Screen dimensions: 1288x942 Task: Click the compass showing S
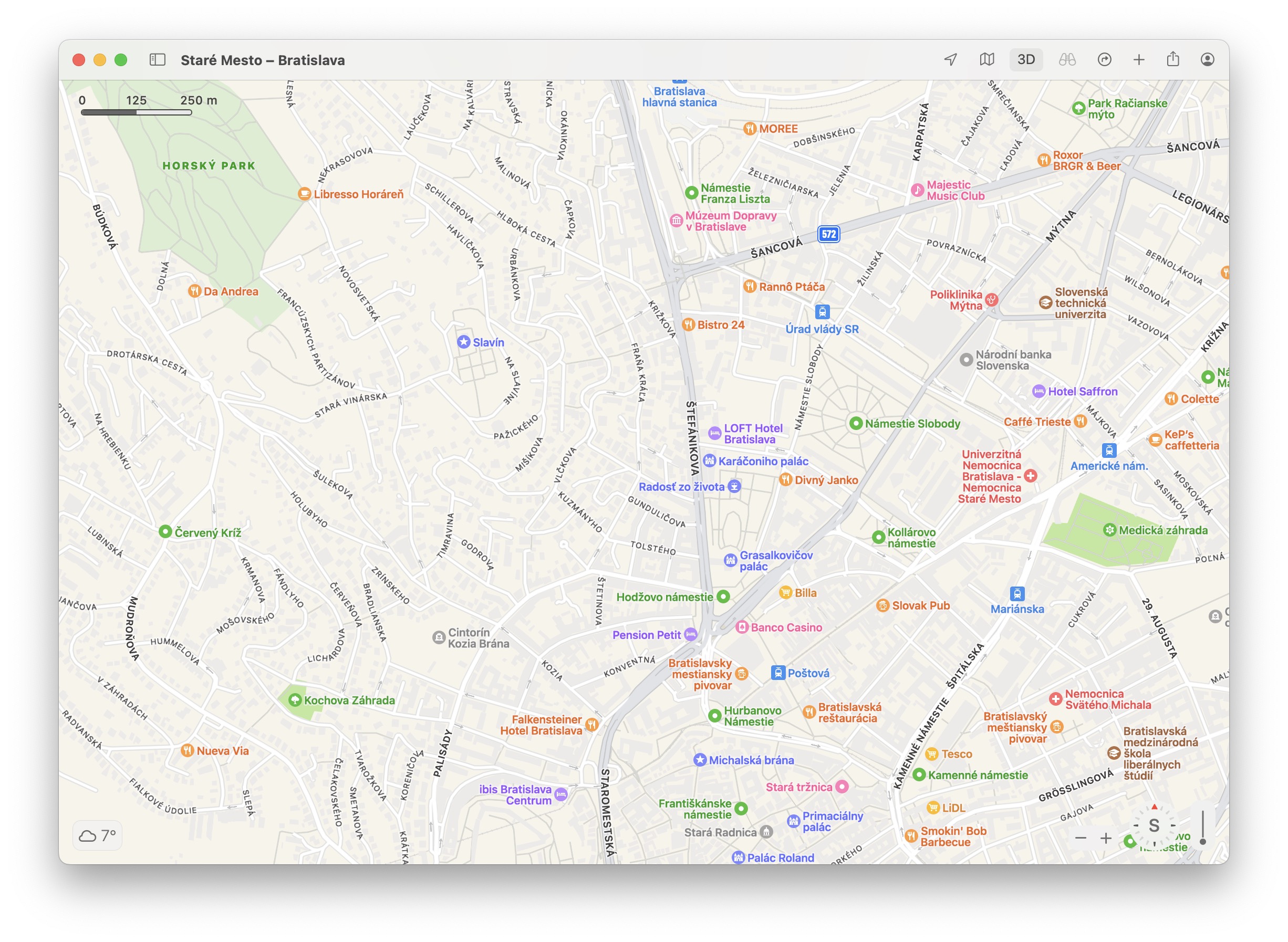(1154, 825)
